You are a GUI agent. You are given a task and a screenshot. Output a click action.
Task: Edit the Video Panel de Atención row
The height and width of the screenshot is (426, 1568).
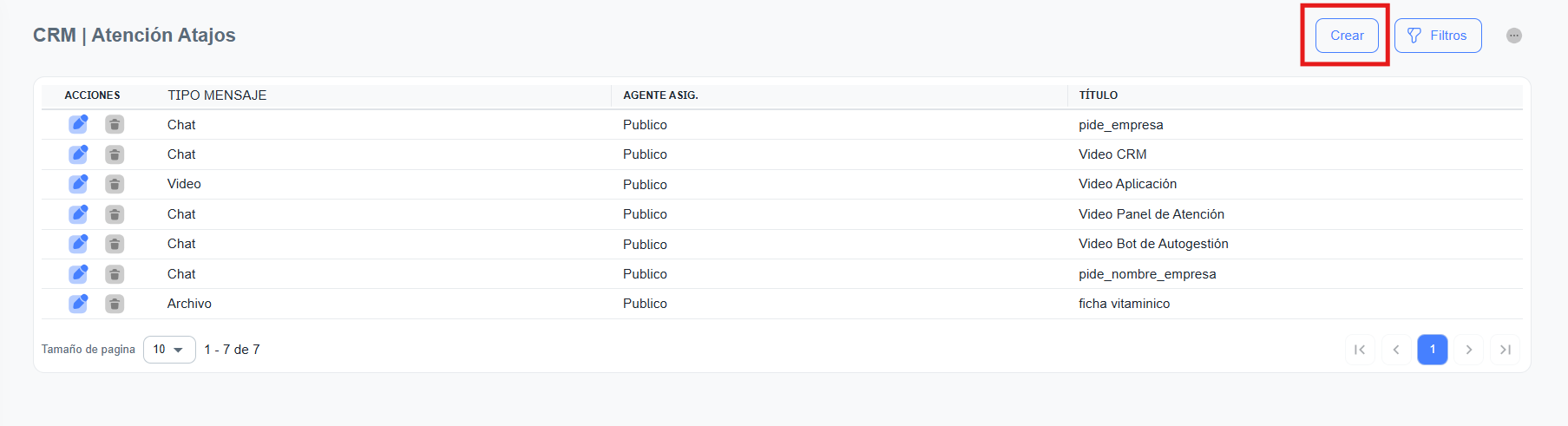pos(78,213)
